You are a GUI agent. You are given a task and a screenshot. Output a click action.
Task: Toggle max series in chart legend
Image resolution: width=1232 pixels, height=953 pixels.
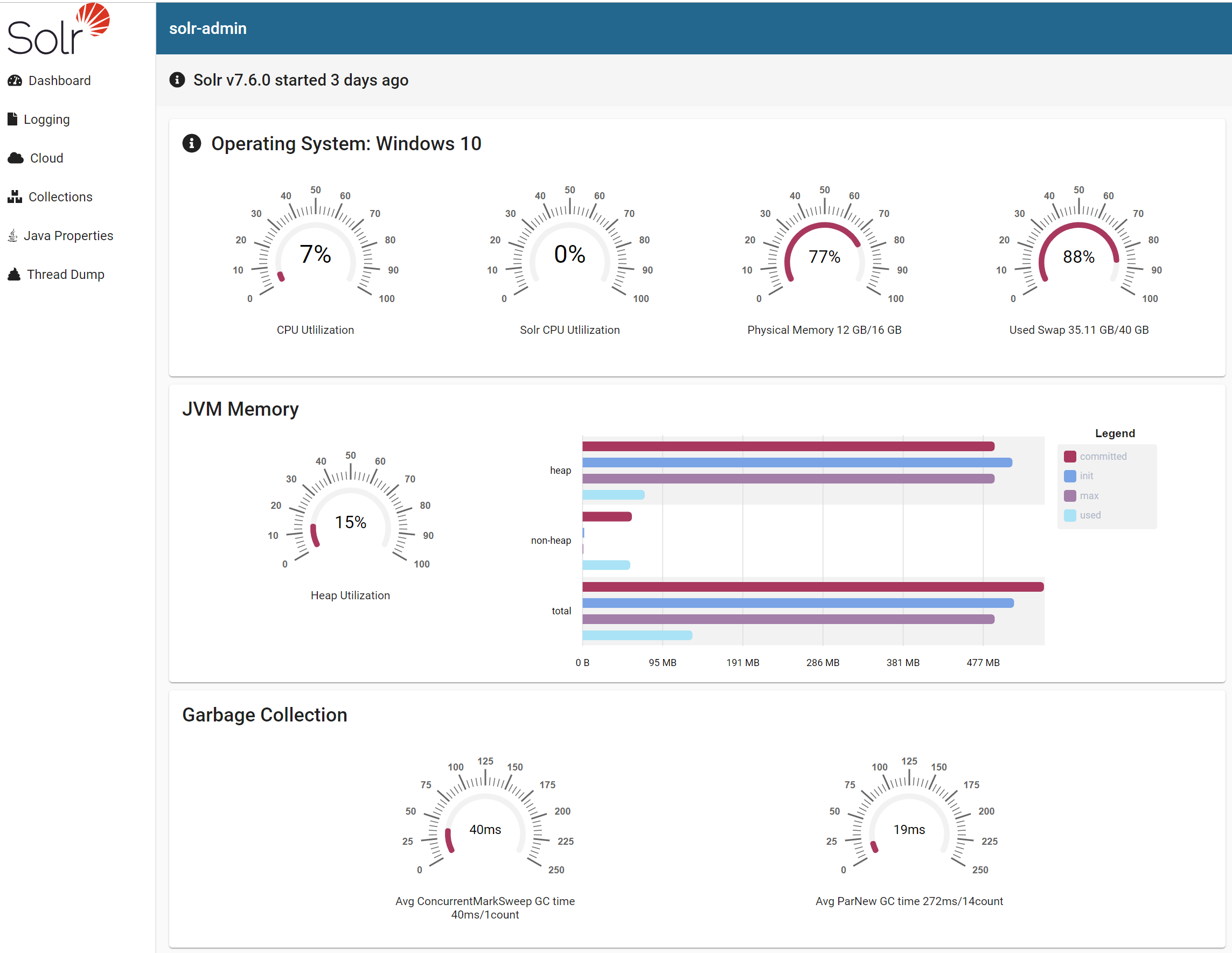1089,496
